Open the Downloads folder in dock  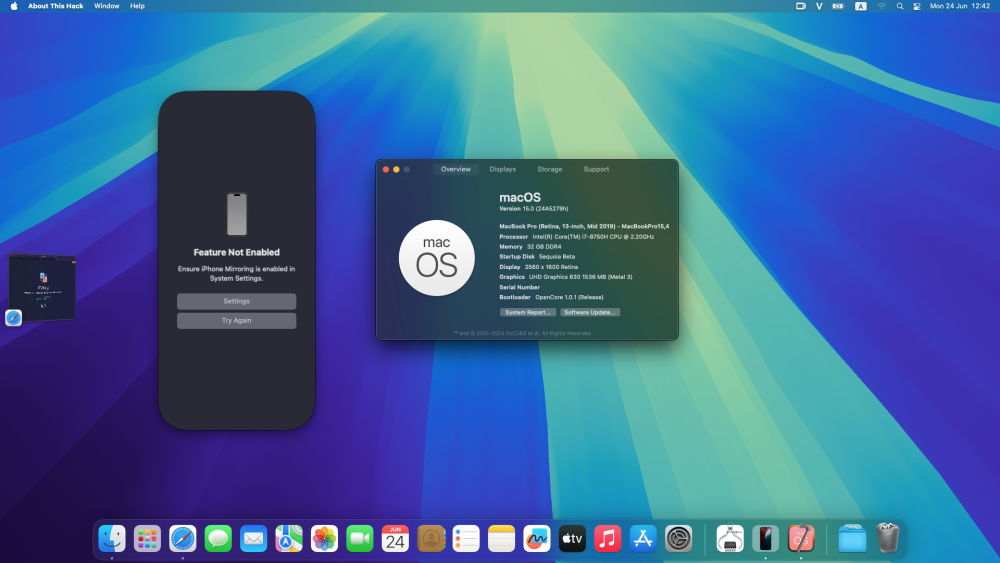[853, 539]
